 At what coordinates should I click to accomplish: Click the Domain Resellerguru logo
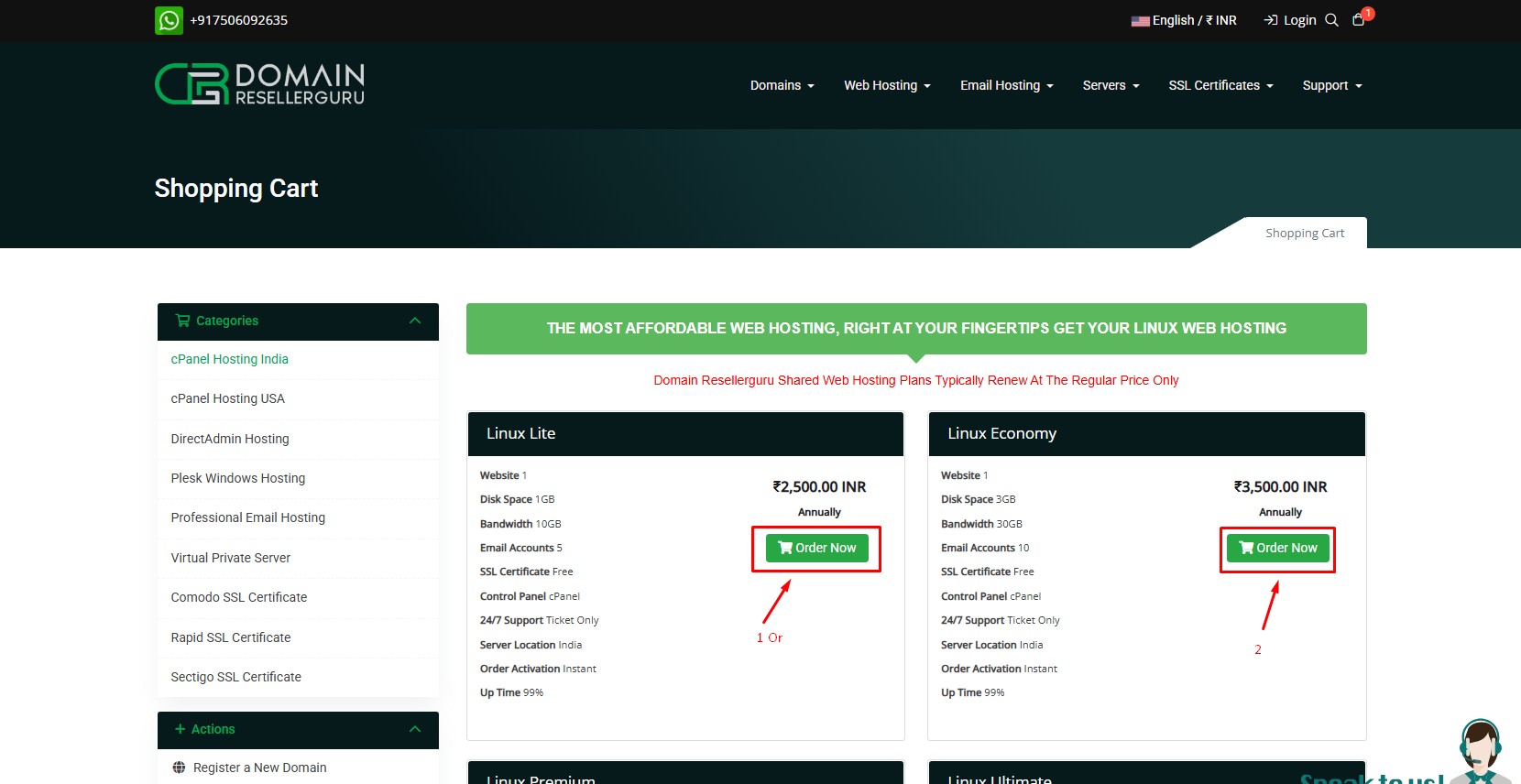point(260,84)
